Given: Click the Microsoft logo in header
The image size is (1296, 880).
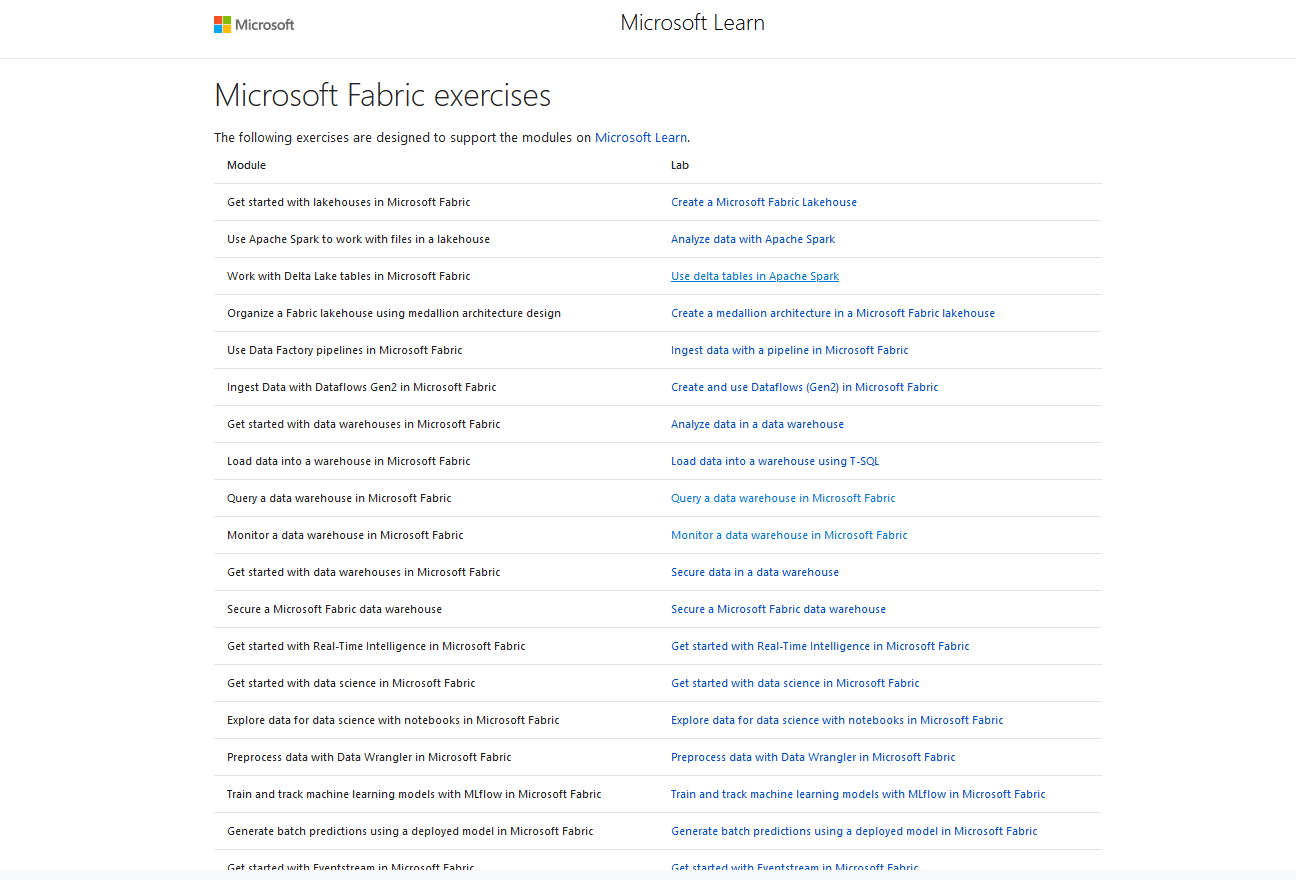Looking at the screenshot, I should click(254, 24).
